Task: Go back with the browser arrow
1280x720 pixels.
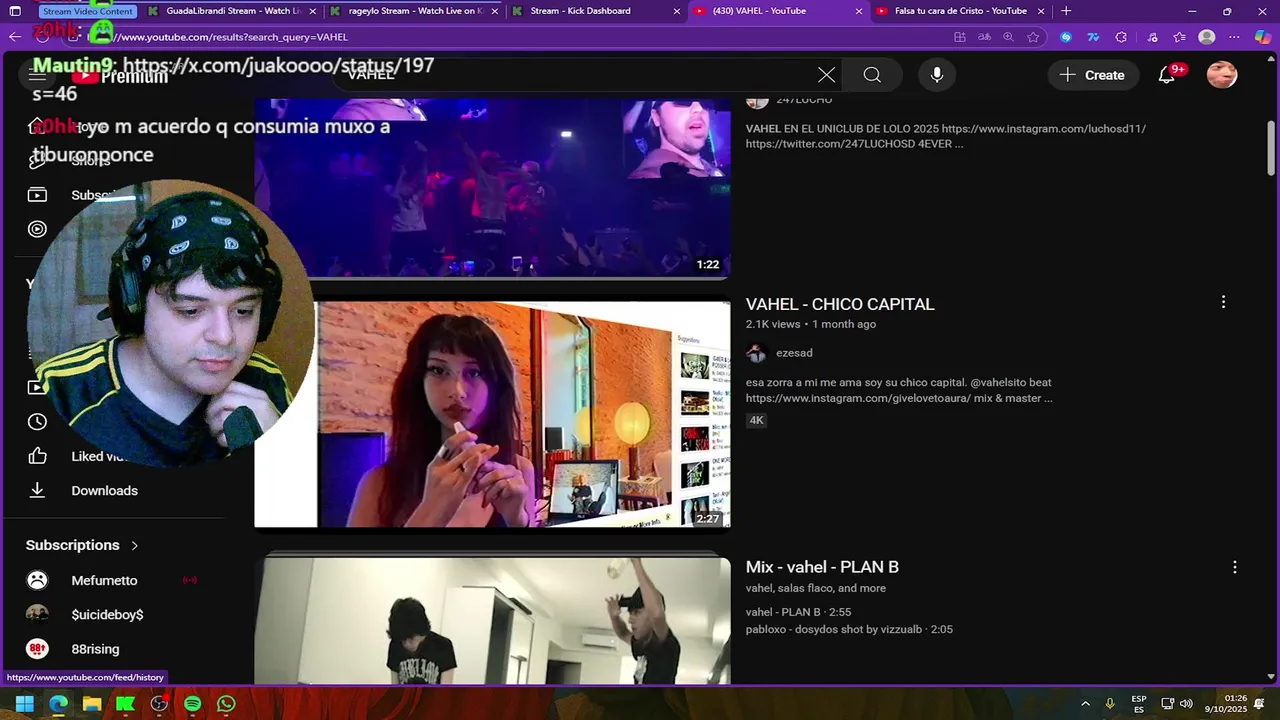Action: click(14, 37)
